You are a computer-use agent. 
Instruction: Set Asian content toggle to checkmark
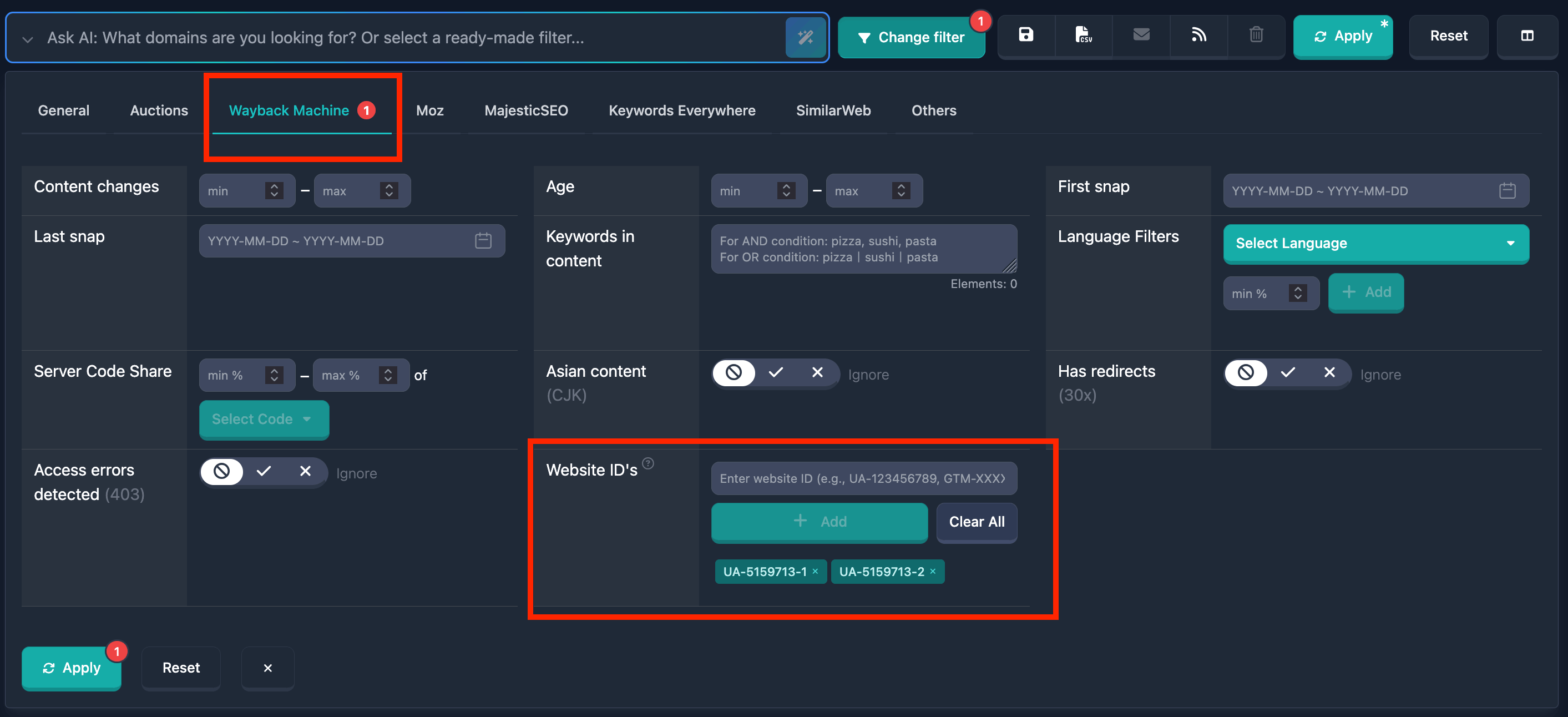(x=776, y=372)
